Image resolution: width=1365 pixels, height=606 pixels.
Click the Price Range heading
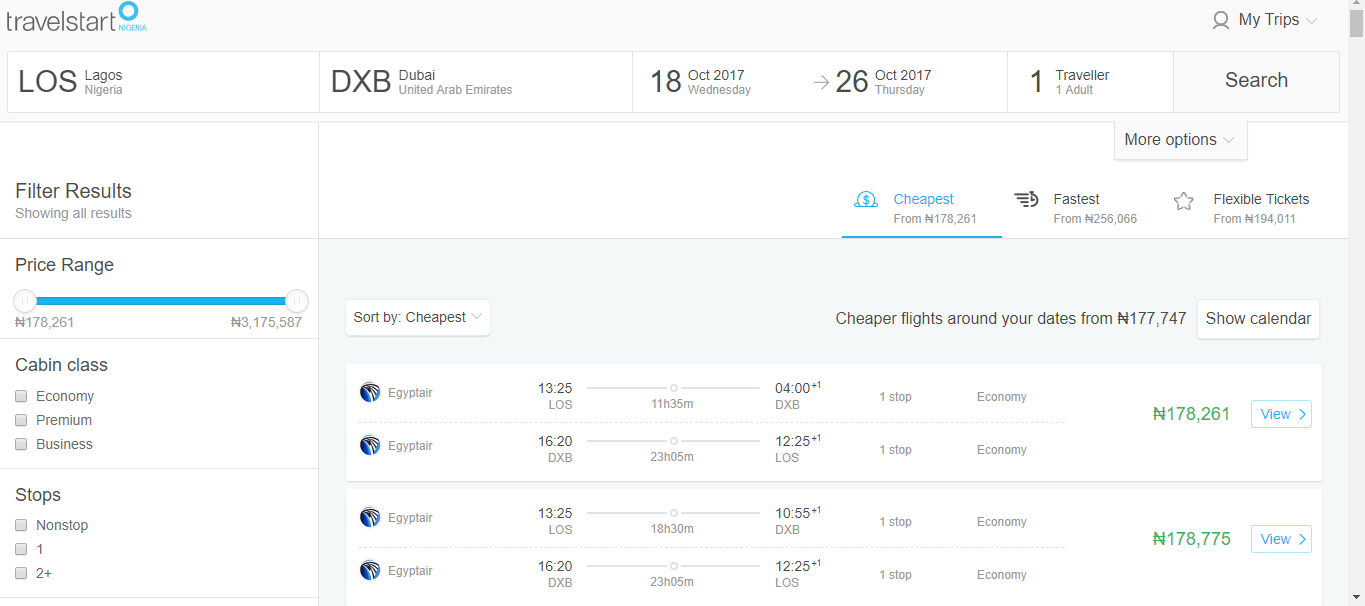coord(64,265)
